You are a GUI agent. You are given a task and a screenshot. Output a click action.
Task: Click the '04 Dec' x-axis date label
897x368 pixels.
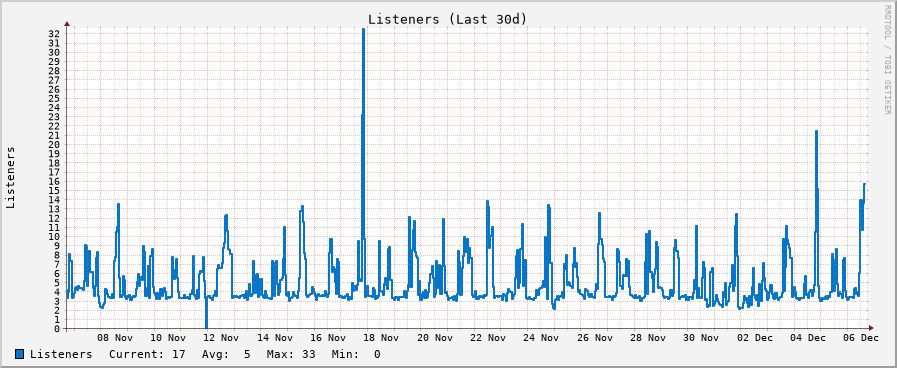tap(808, 338)
